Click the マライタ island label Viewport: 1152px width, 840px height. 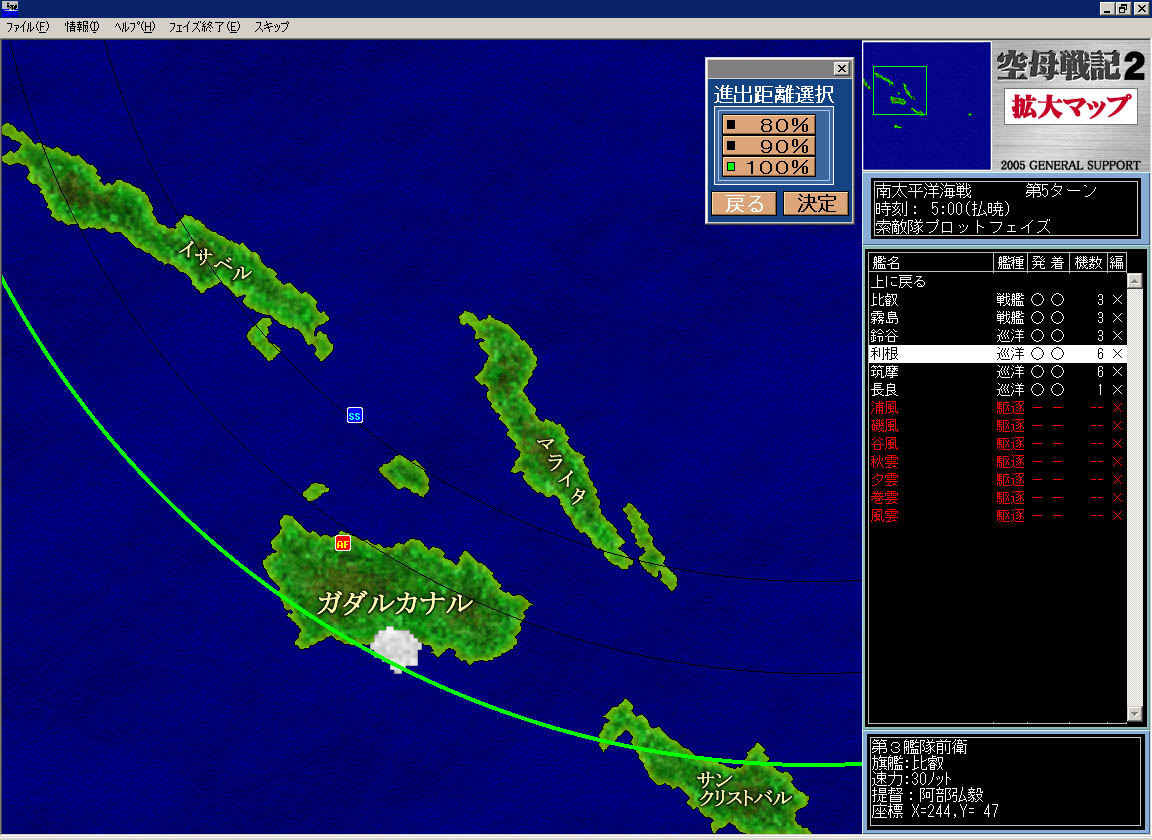(x=561, y=470)
